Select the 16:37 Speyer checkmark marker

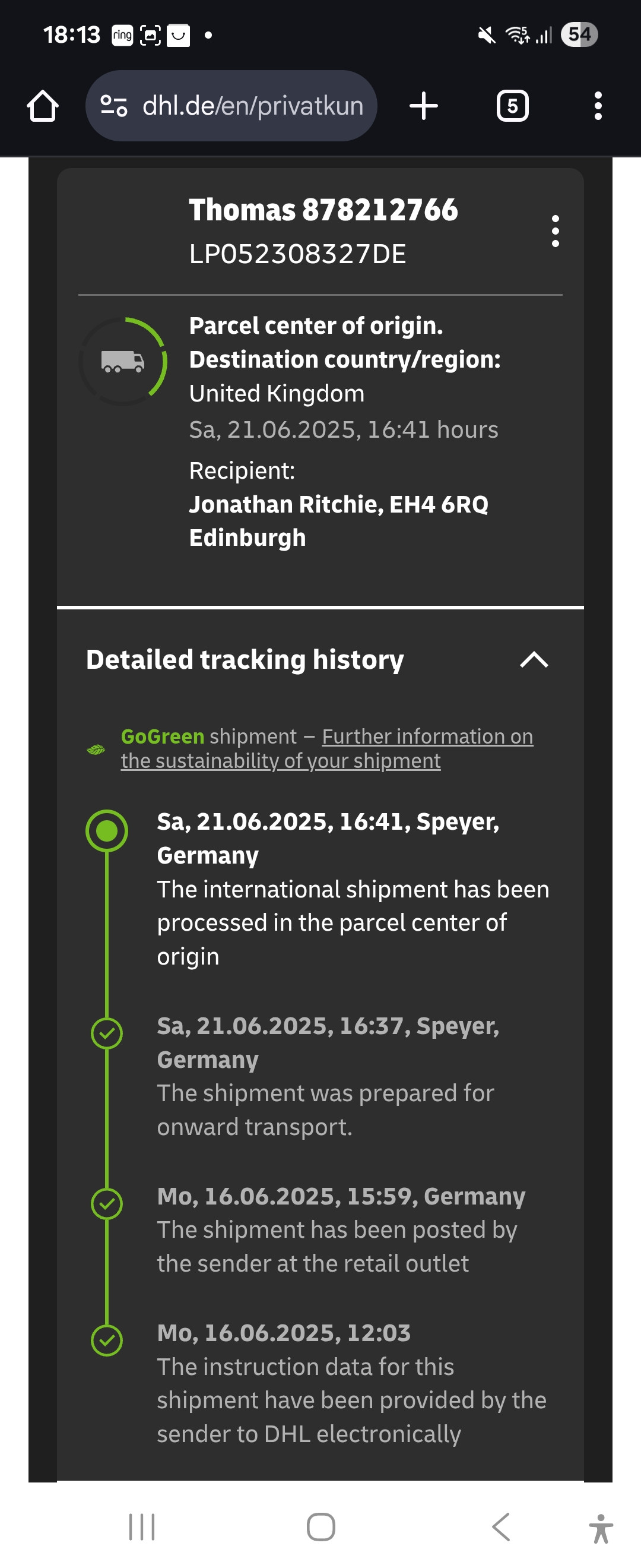[x=106, y=1033]
